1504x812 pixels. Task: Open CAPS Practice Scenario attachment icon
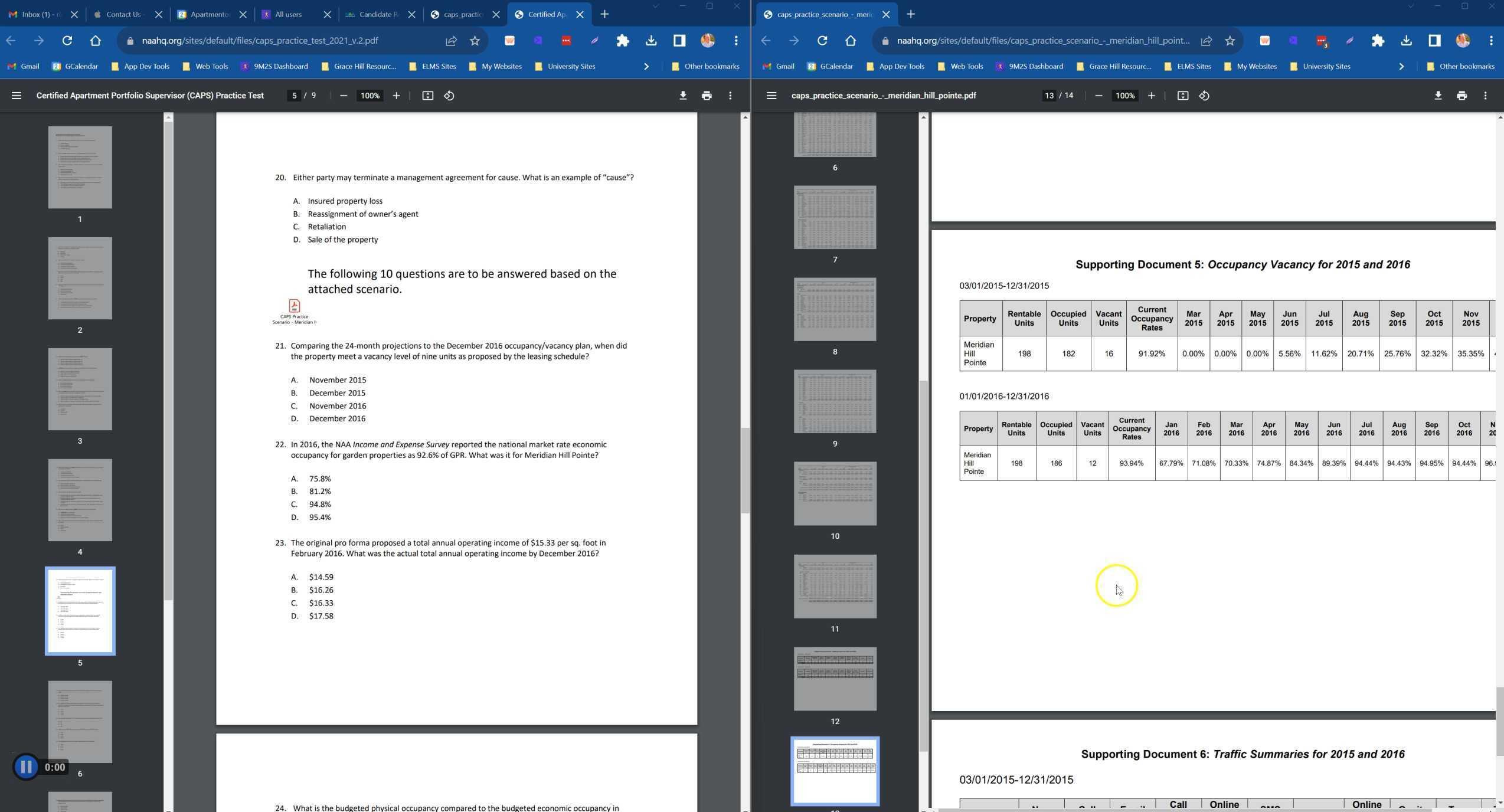(294, 306)
